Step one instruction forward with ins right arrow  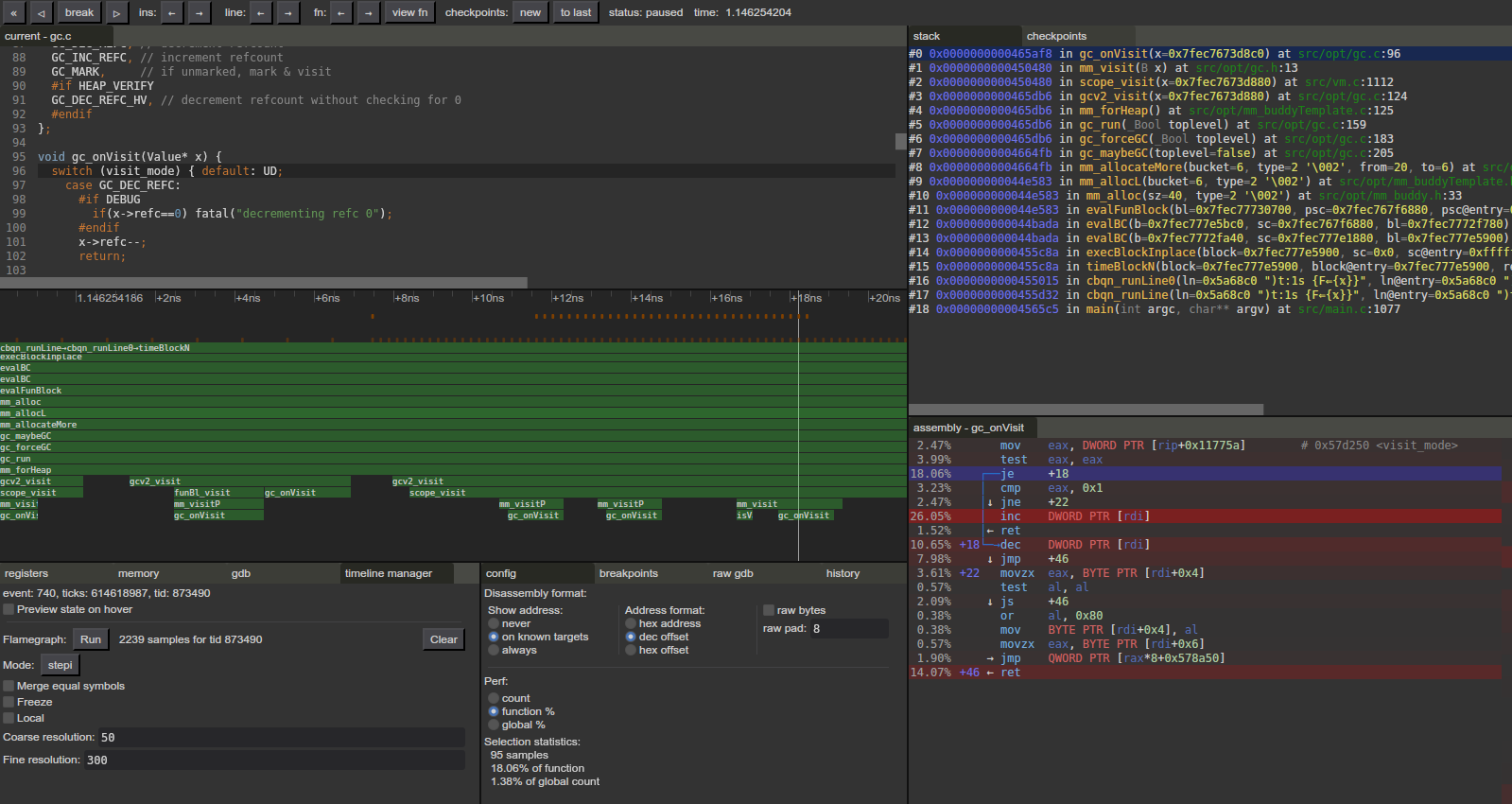coord(199,12)
